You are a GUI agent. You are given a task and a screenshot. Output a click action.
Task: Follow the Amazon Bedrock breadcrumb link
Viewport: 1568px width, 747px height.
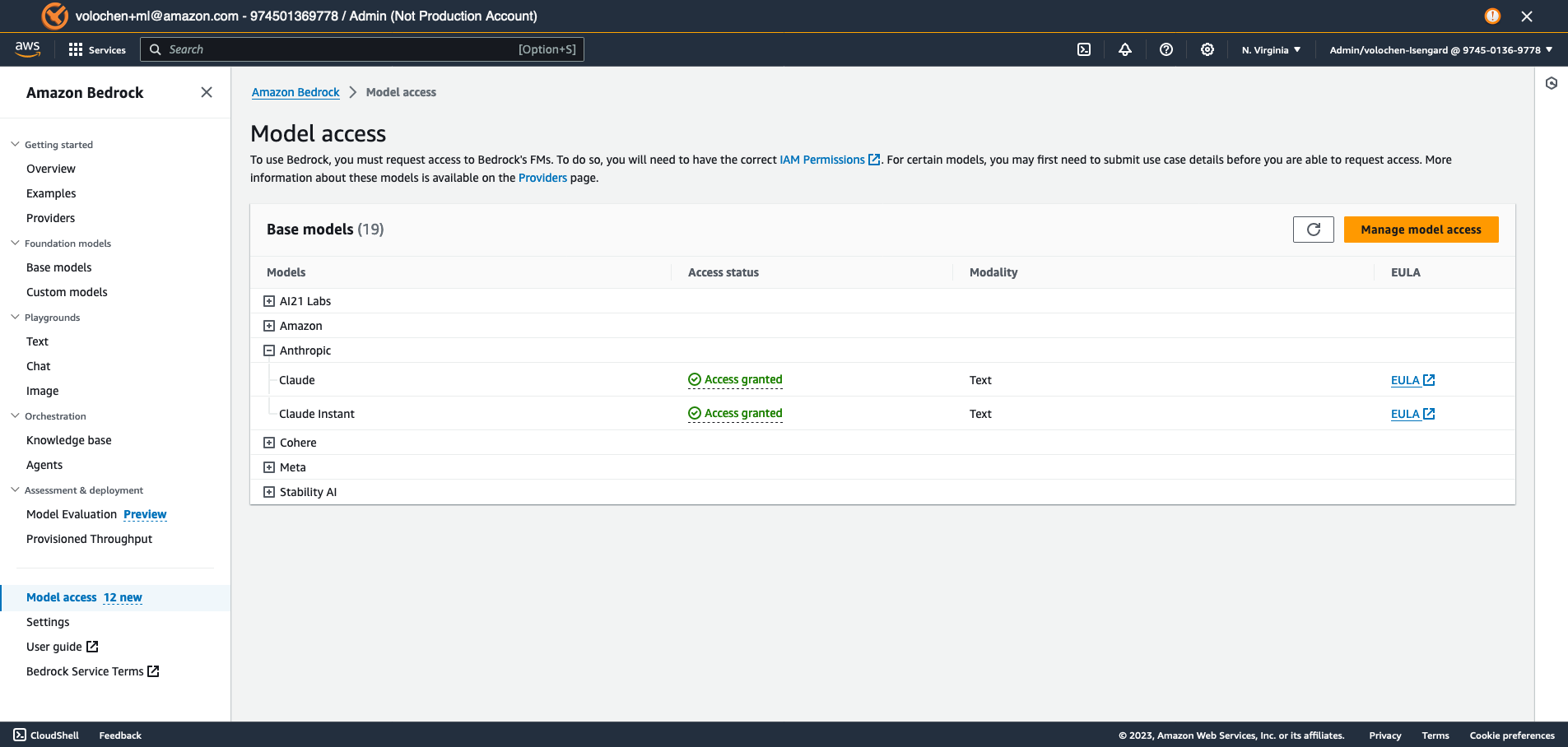(x=295, y=92)
